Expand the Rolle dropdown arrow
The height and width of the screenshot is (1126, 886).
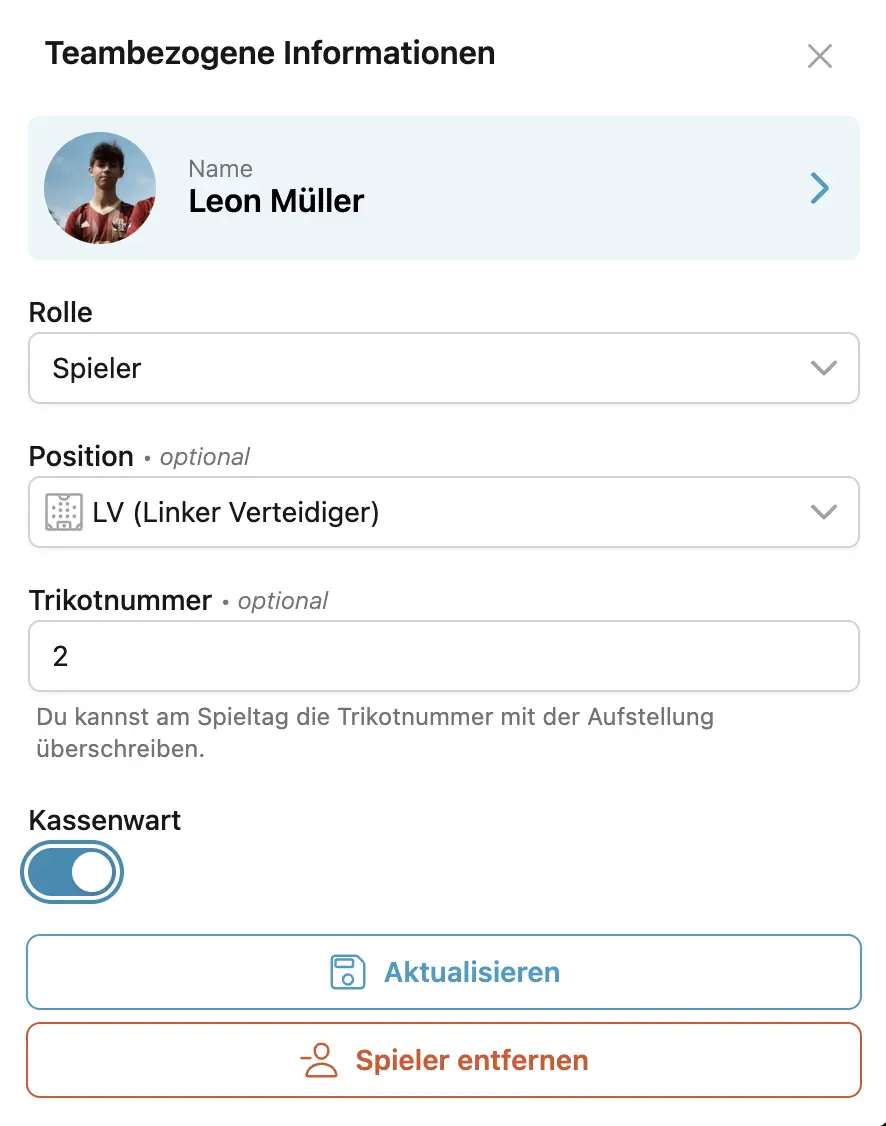824,368
